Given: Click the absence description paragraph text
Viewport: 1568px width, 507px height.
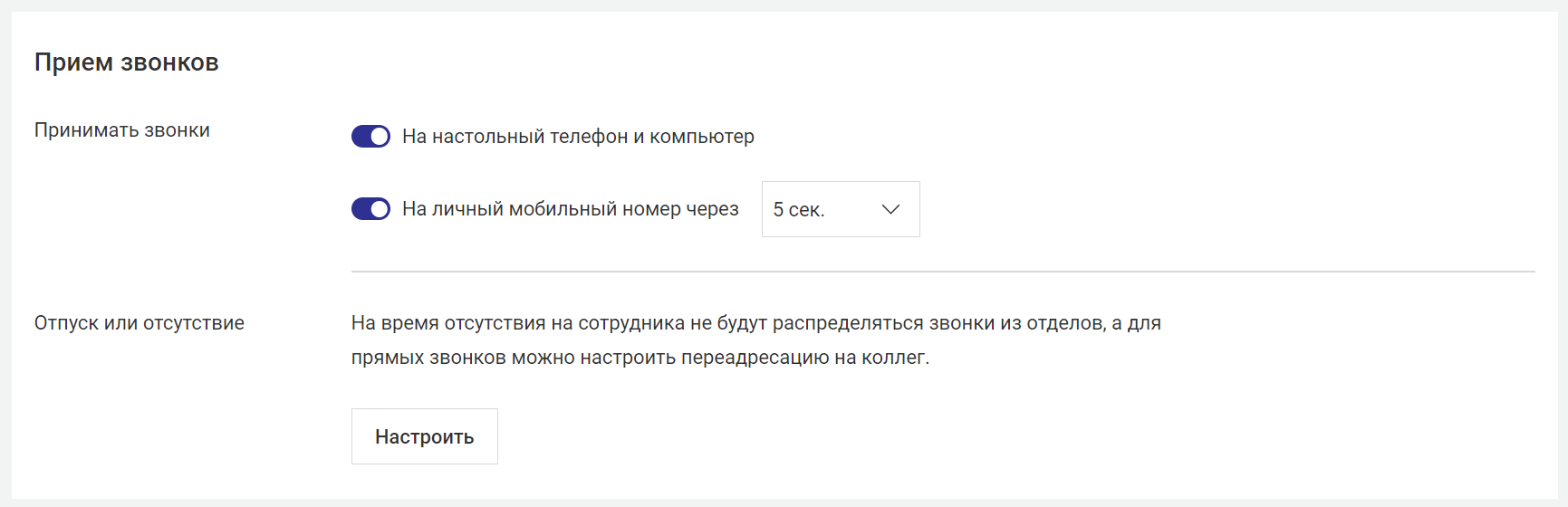Looking at the screenshot, I should click(756, 340).
